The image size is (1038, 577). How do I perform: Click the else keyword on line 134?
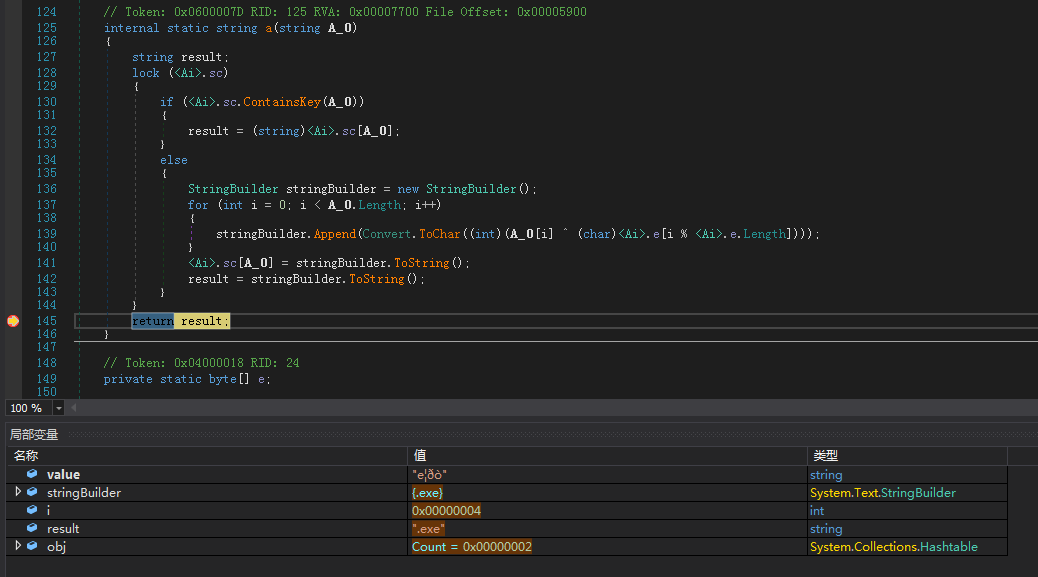coord(173,160)
